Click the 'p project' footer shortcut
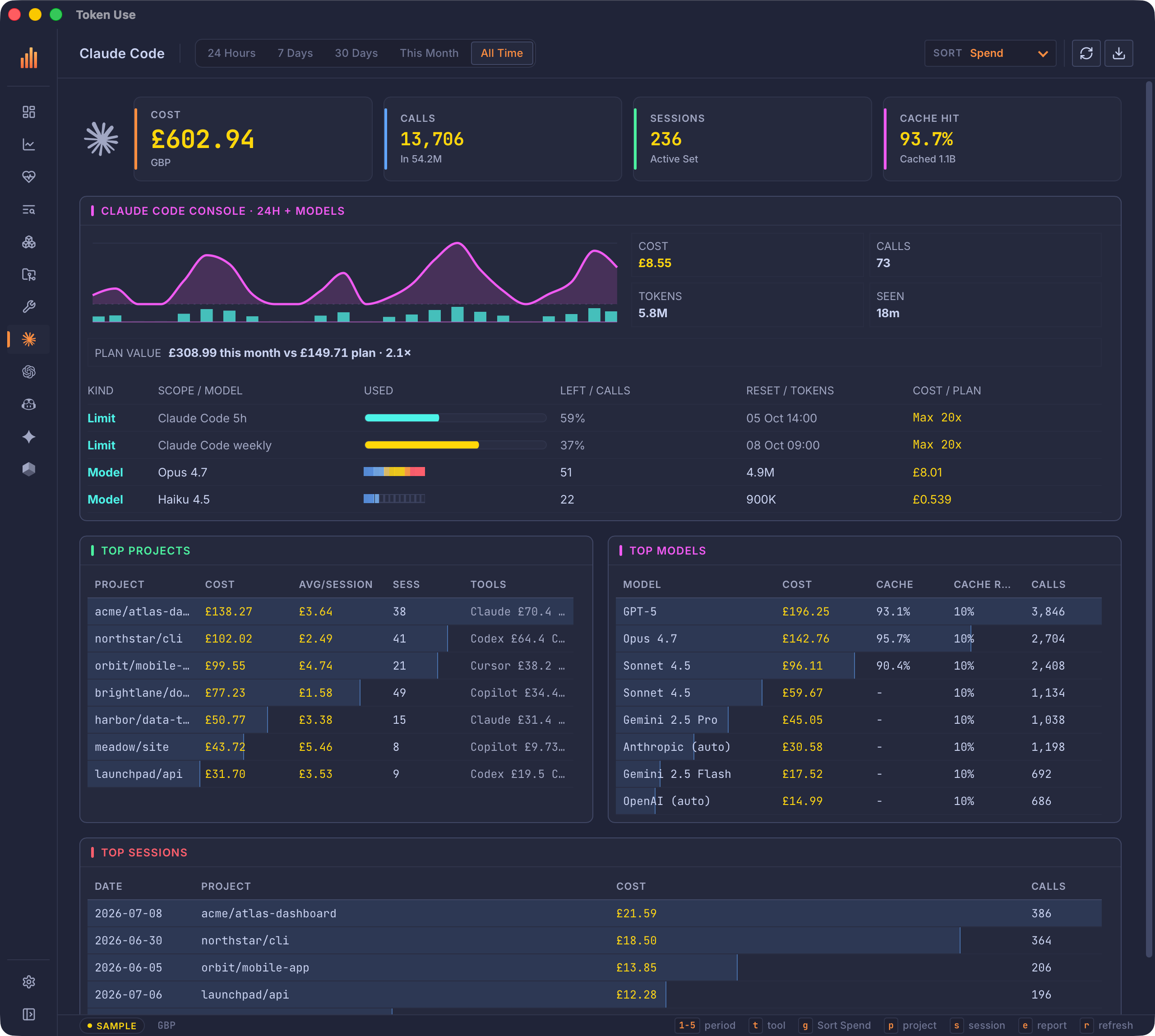 pos(910,1025)
